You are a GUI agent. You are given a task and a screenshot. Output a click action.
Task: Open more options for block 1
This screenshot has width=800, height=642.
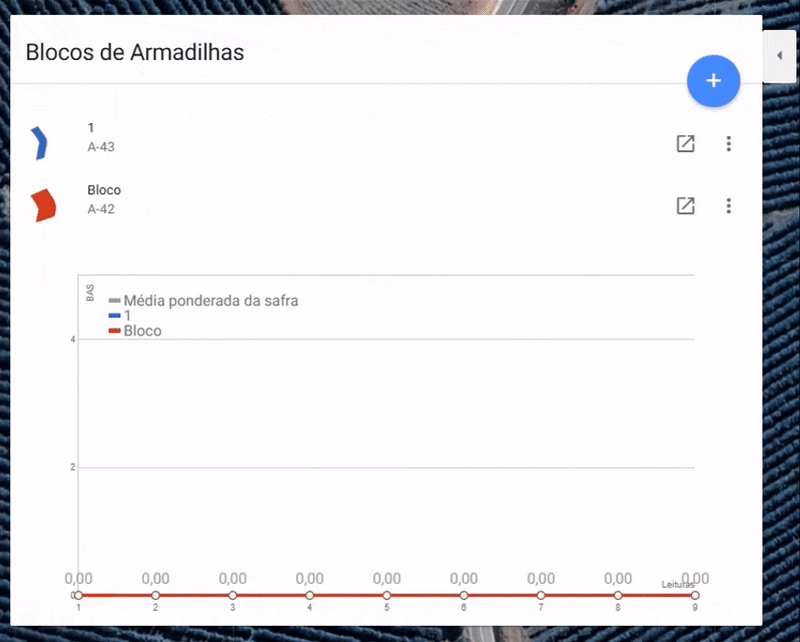pyautogui.click(x=729, y=144)
